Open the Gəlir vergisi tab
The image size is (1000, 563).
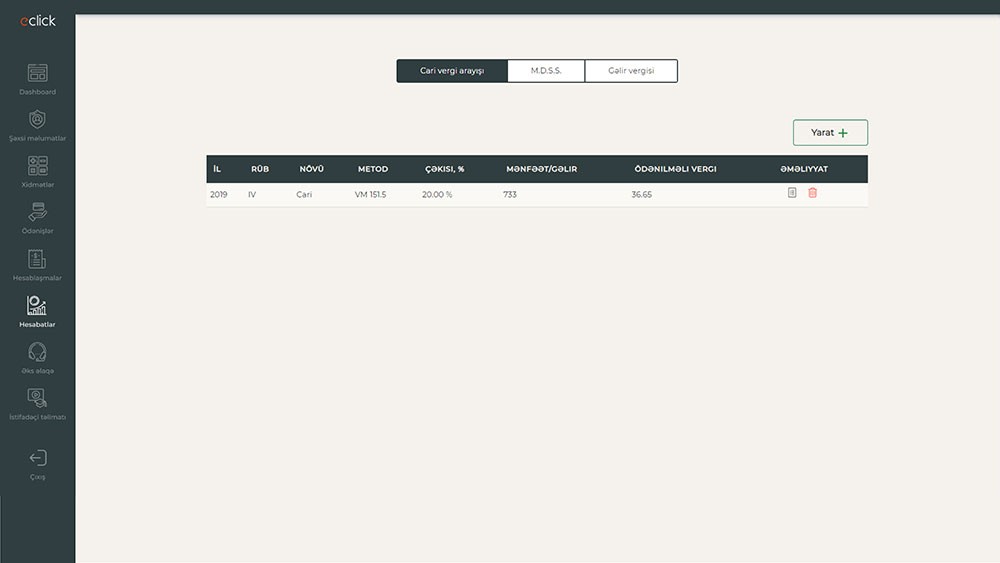point(631,71)
